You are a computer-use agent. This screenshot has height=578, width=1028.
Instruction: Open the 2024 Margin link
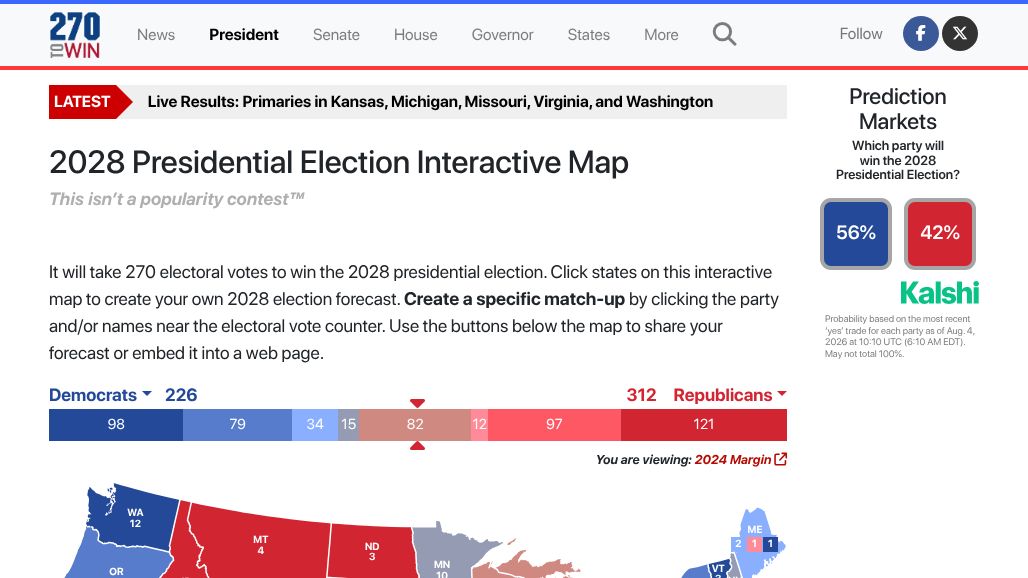click(x=733, y=459)
